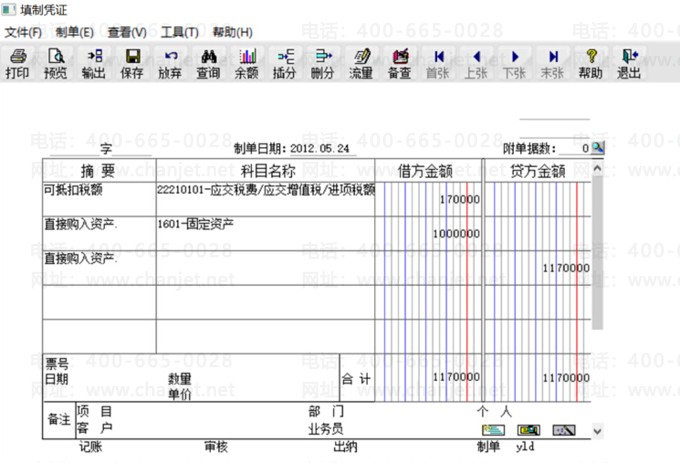The height and width of the screenshot is (463, 680).
Task: Click debit amount 1000000 cell
Action: coord(428,233)
